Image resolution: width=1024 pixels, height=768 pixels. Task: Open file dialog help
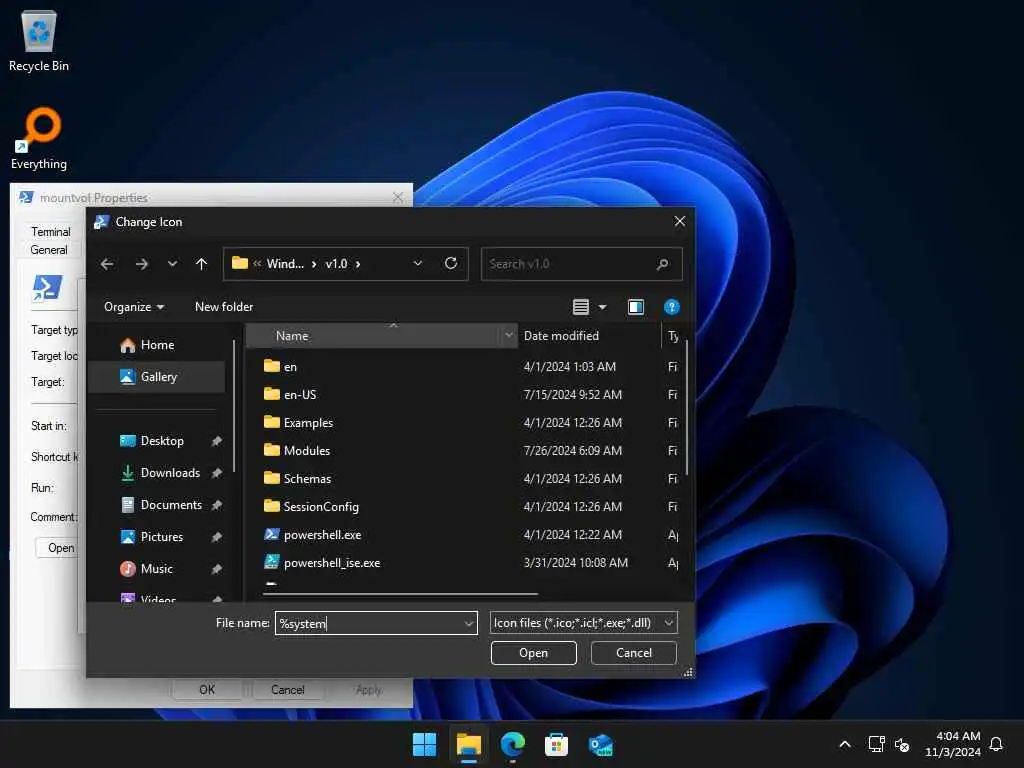coord(671,307)
